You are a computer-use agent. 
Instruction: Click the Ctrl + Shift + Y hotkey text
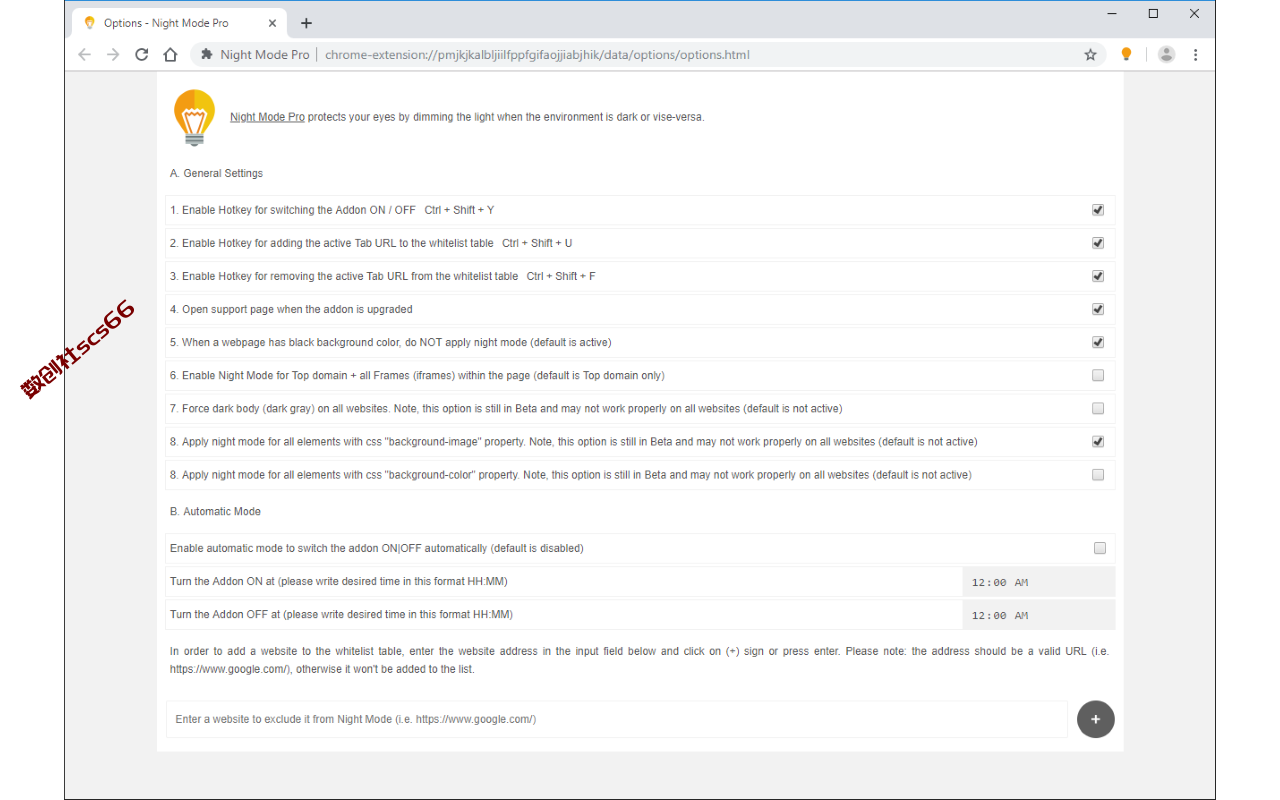click(459, 210)
